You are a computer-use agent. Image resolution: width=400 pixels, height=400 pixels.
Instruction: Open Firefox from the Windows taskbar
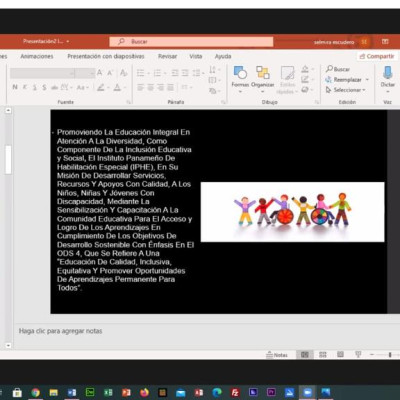point(144,392)
